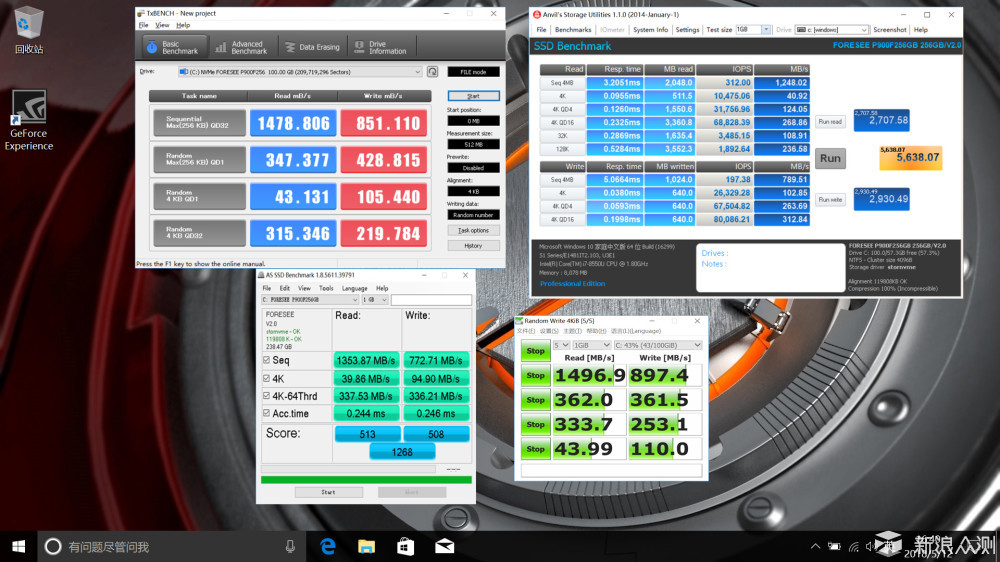Open the Drive Information tab in TxBENCH
Screen dimensions: 1000x562
381,47
